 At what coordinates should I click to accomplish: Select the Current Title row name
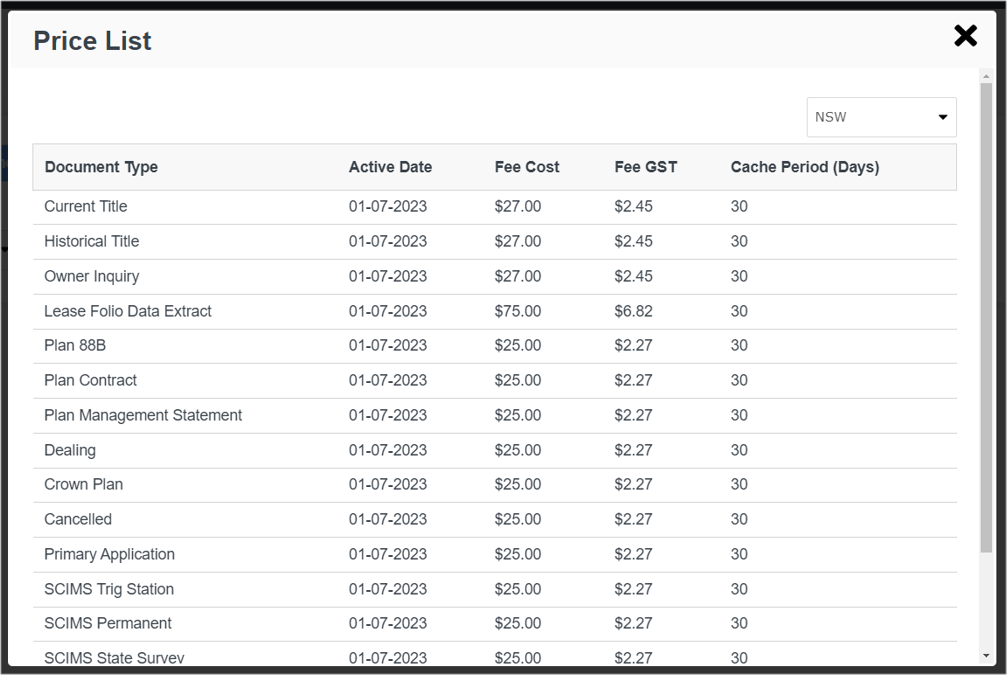click(85, 206)
